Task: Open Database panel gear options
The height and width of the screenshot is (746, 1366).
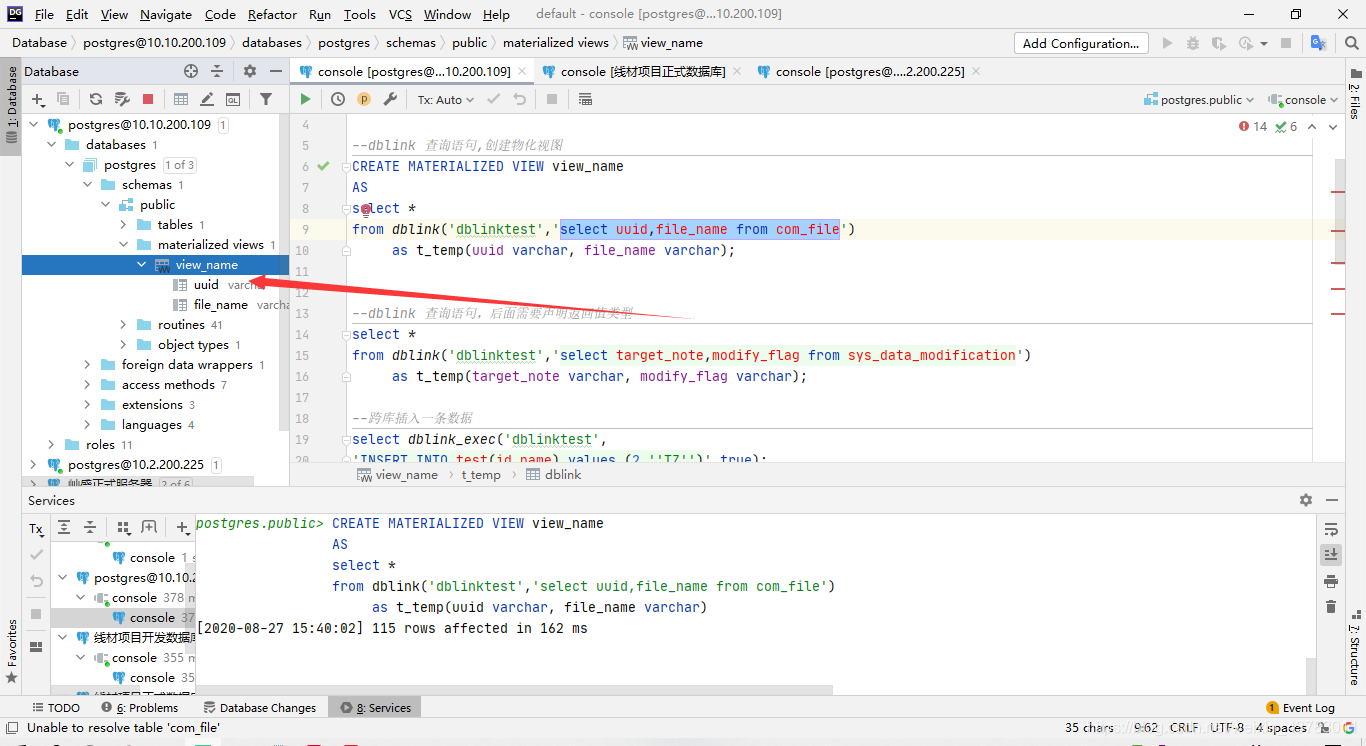Action: [250, 71]
